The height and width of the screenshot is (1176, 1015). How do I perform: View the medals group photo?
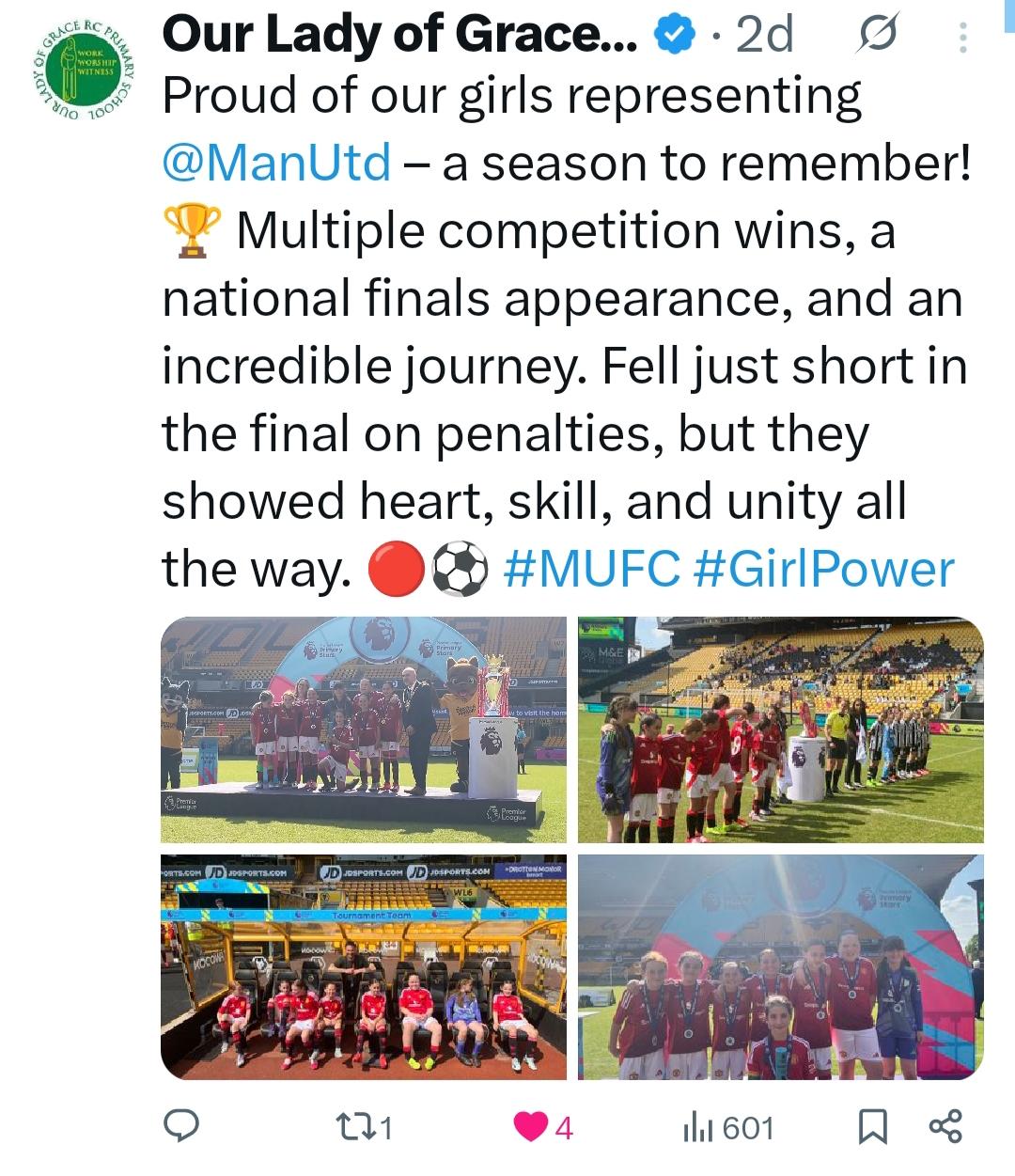tap(780, 966)
